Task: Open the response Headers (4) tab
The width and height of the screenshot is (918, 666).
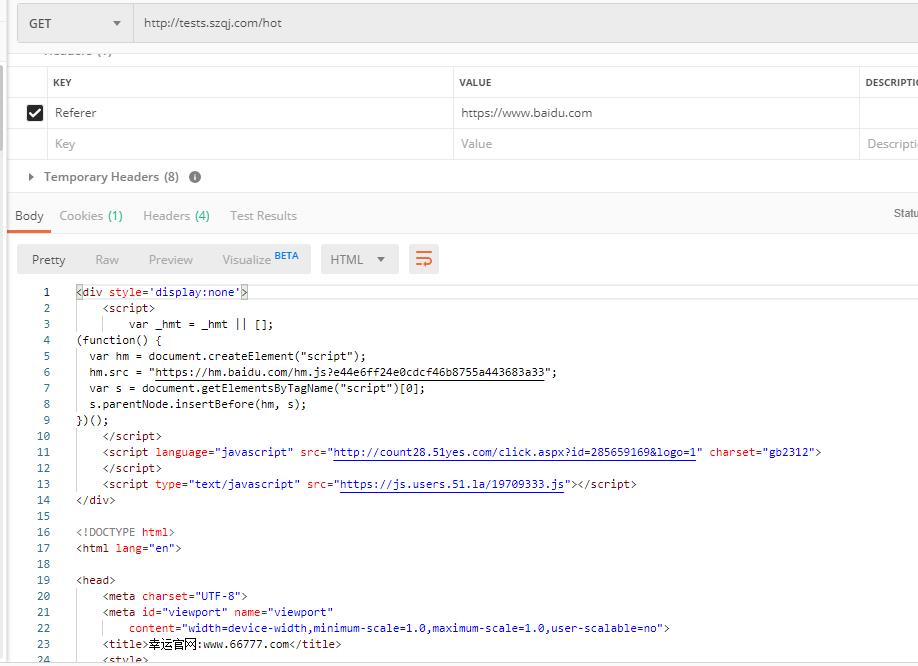Action: pos(176,216)
